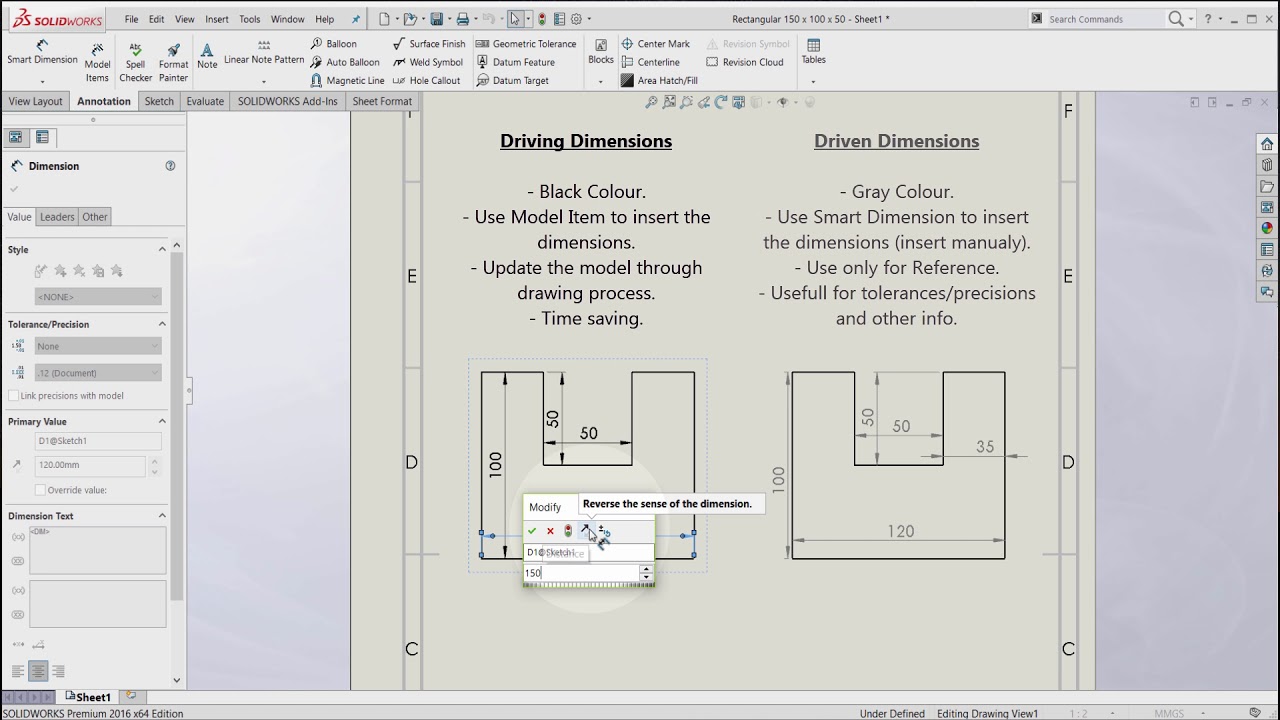Select the Sheet1 tab at bottom
The height and width of the screenshot is (720, 1280).
click(x=88, y=697)
